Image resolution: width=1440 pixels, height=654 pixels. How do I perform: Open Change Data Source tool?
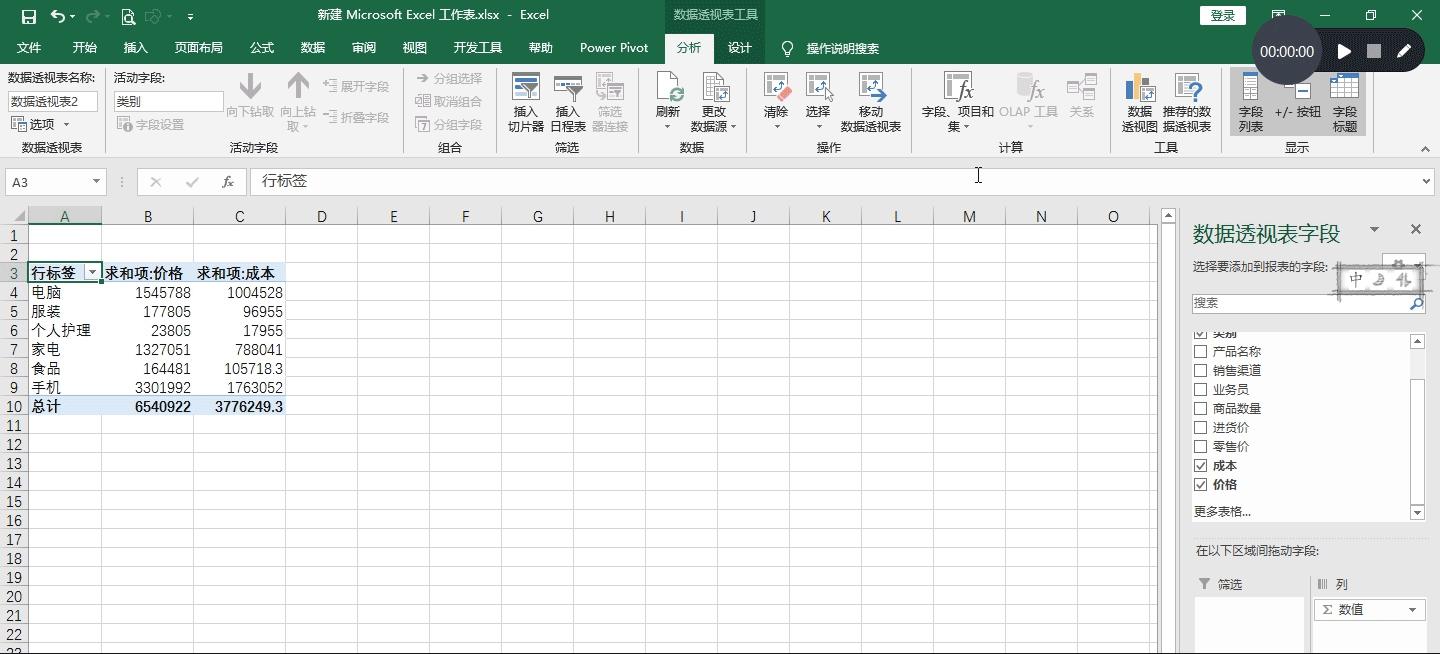[x=714, y=101]
